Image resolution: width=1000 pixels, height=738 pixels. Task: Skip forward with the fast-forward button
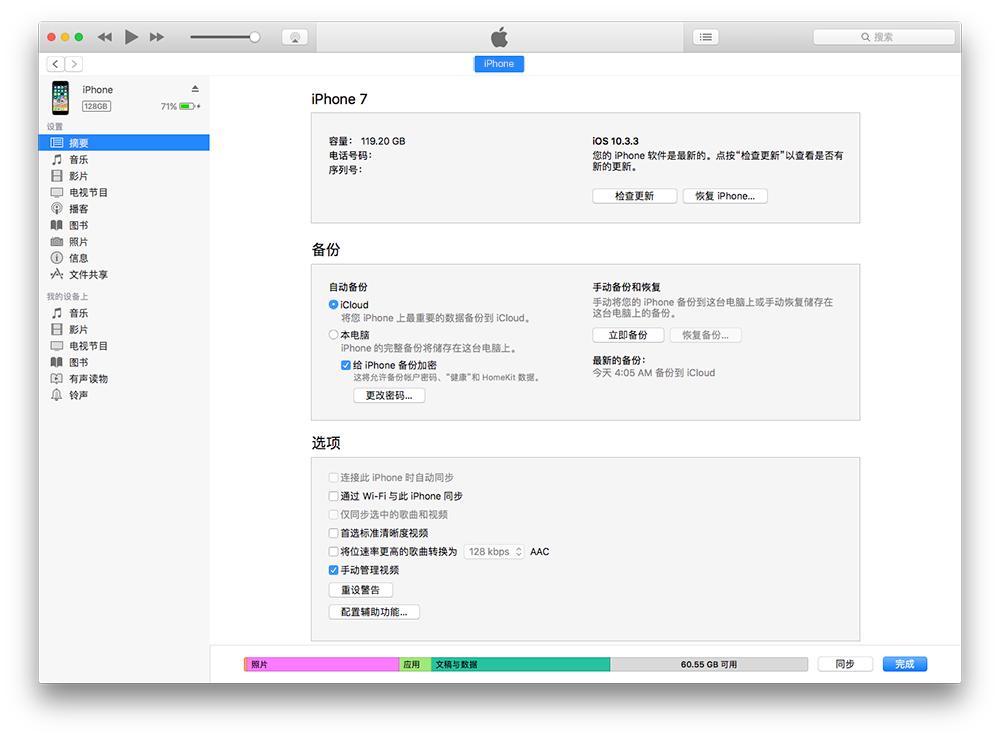click(157, 37)
